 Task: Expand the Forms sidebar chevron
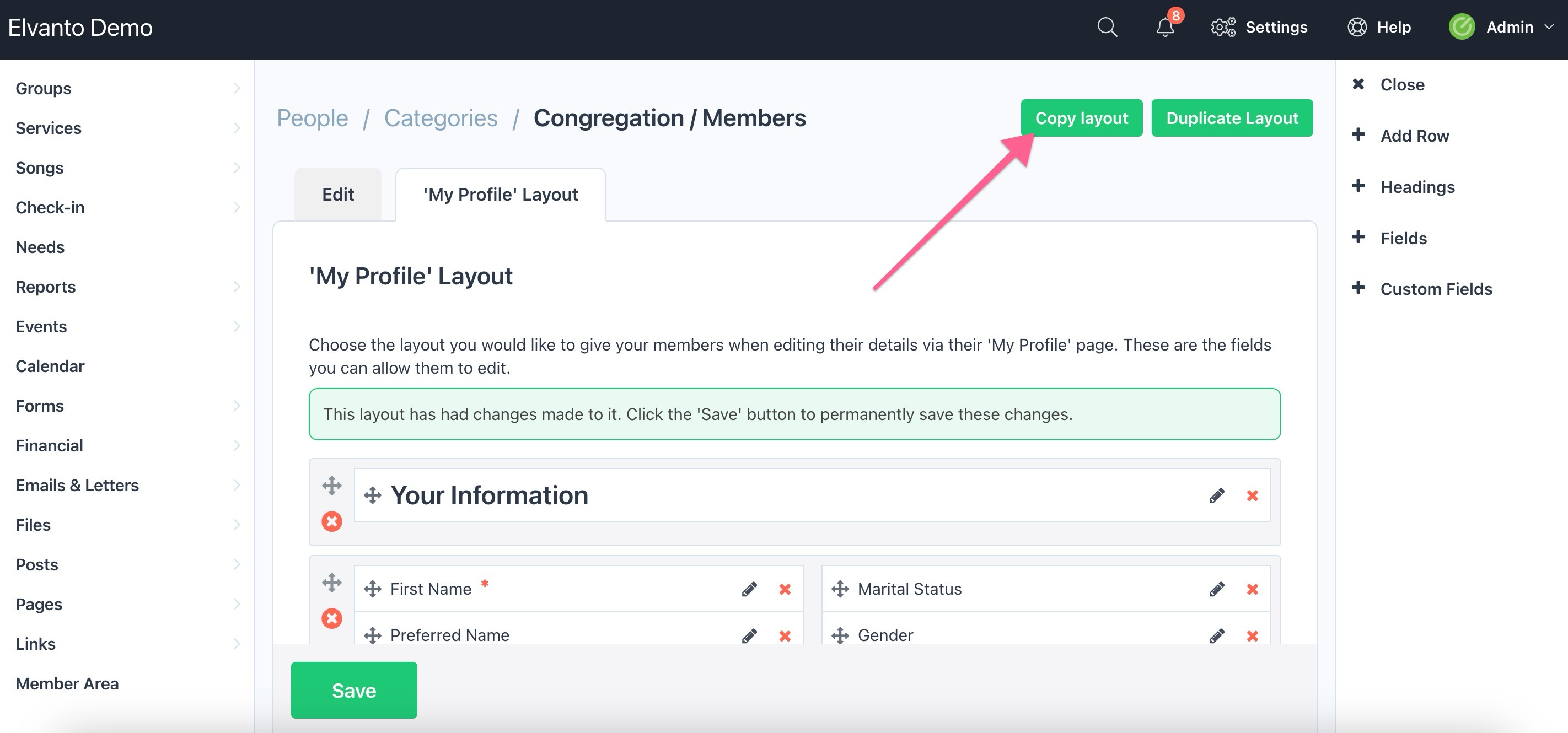click(x=237, y=406)
